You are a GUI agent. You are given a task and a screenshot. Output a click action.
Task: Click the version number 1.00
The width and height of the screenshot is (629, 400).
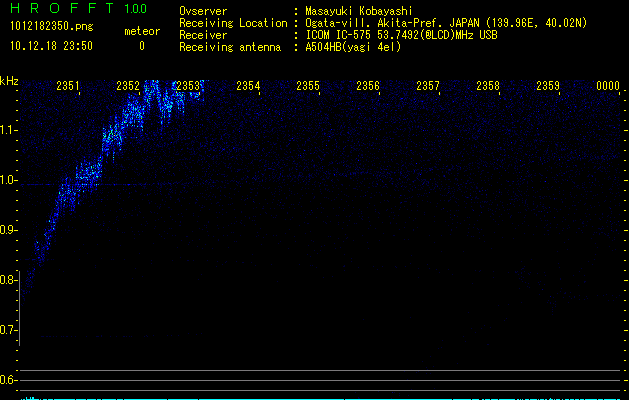point(136,8)
